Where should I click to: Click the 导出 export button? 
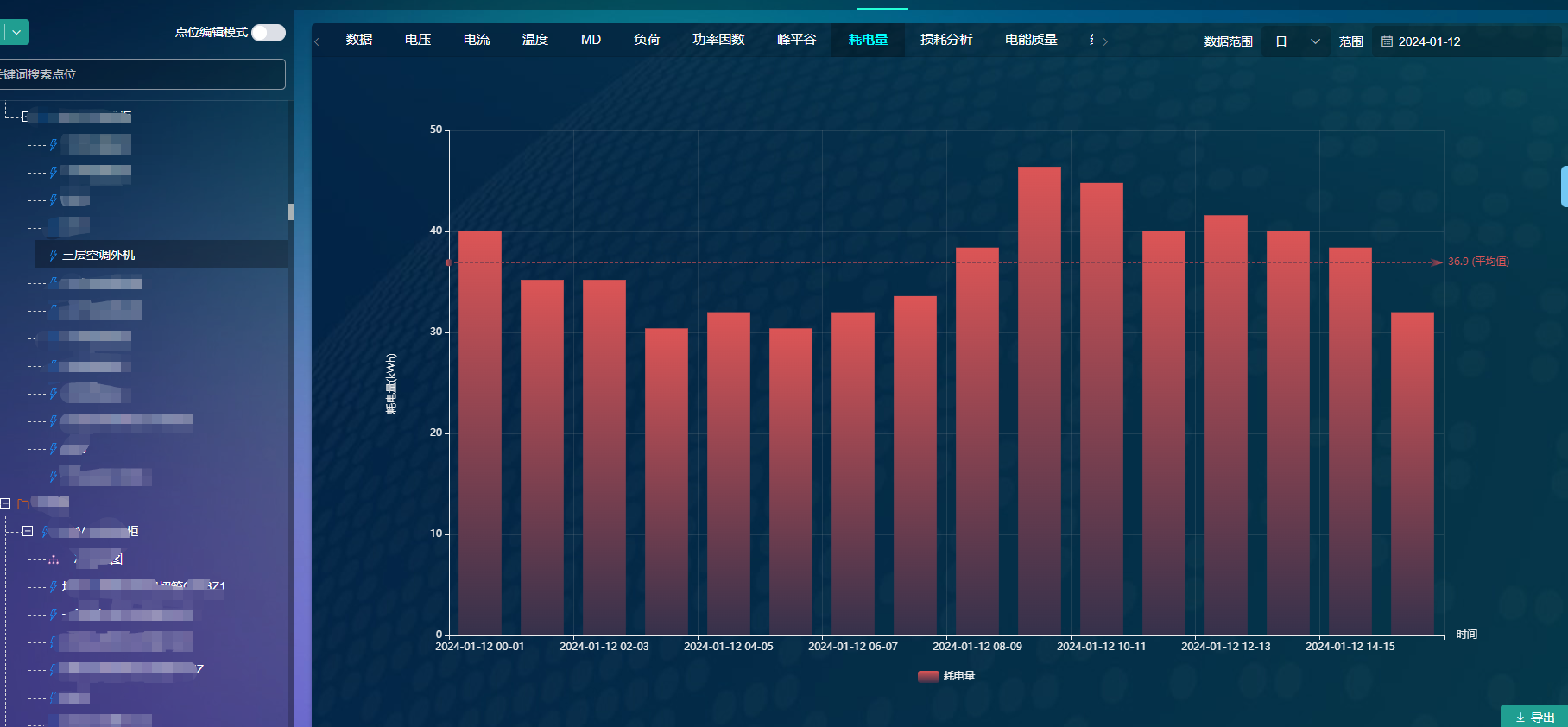click(1534, 717)
